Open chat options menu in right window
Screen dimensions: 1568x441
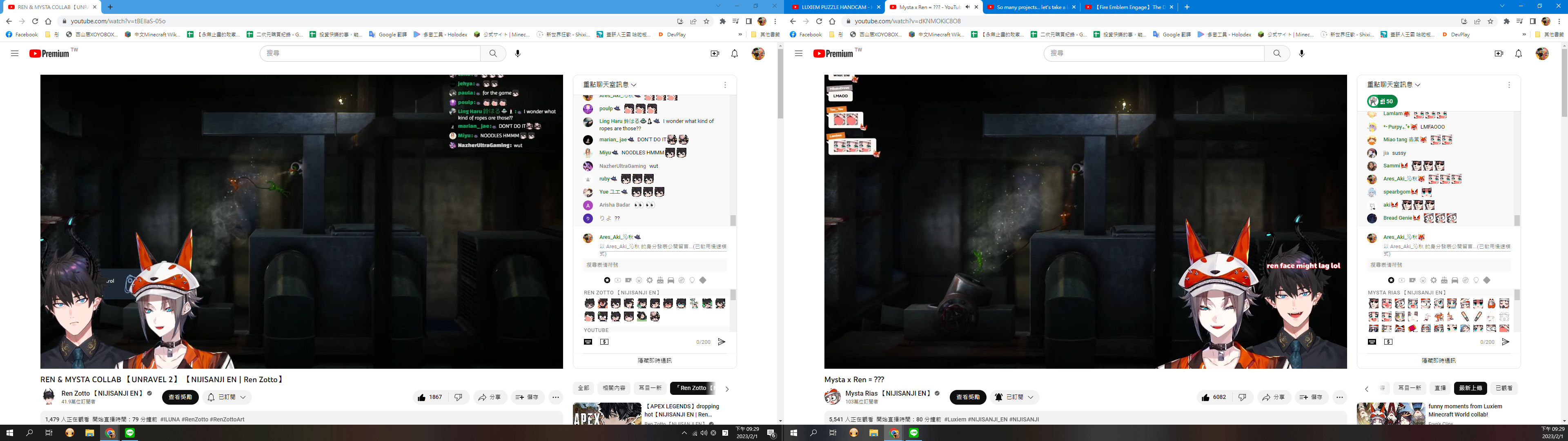(x=1509, y=85)
